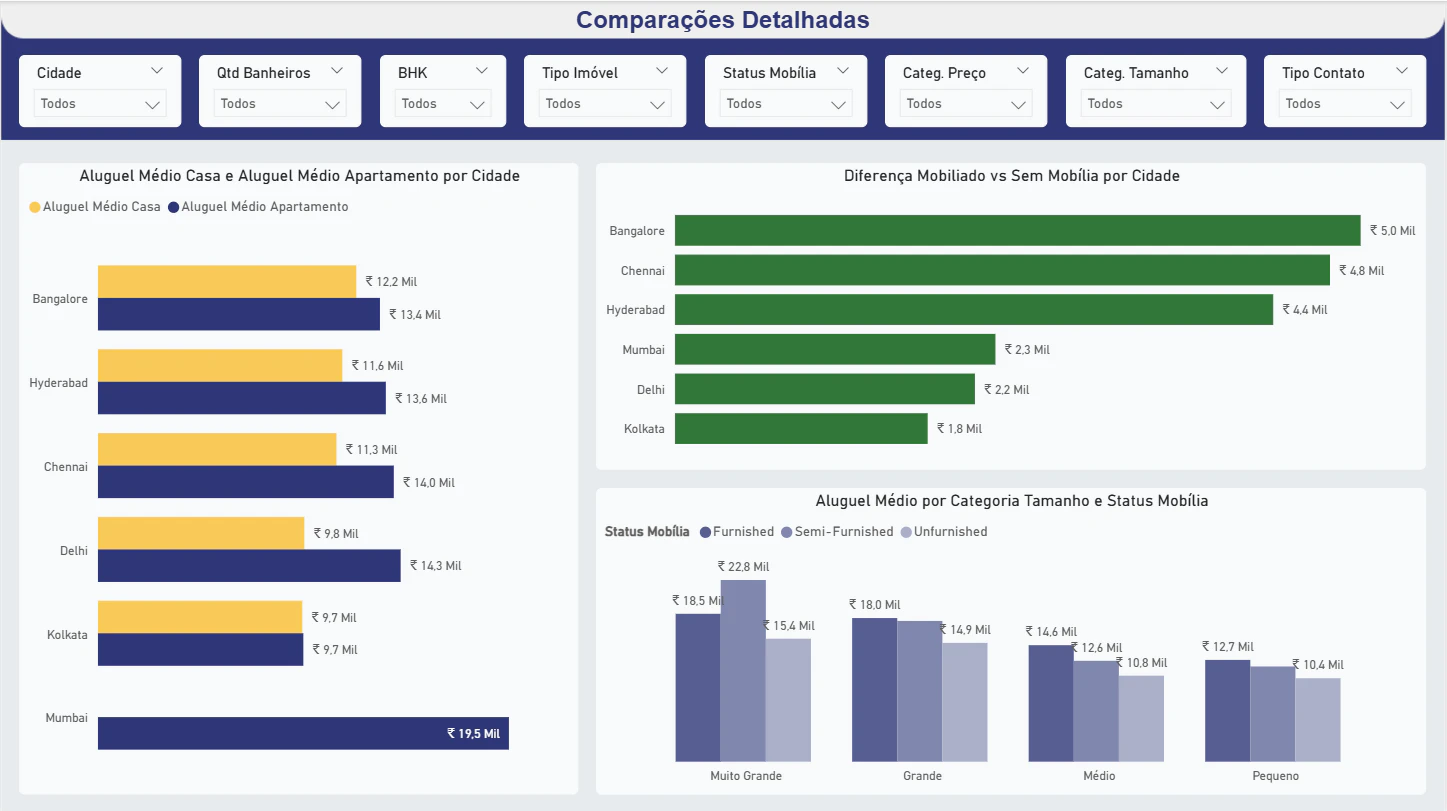Select Médio Furnished column (14,6 Mil)
1447x811 pixels.
(x=1051, y=703)
